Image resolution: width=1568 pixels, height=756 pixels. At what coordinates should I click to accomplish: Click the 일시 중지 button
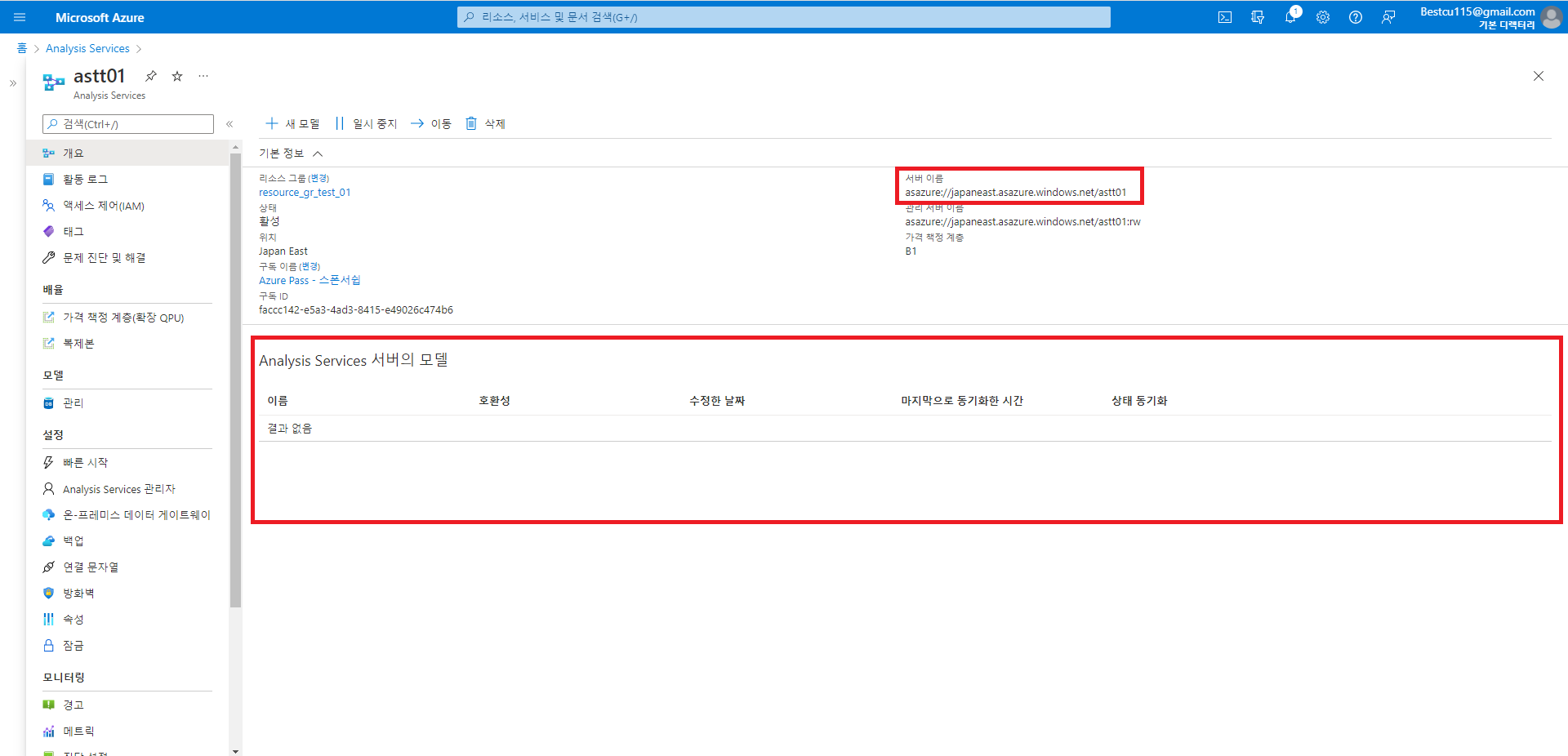(366, 123)
